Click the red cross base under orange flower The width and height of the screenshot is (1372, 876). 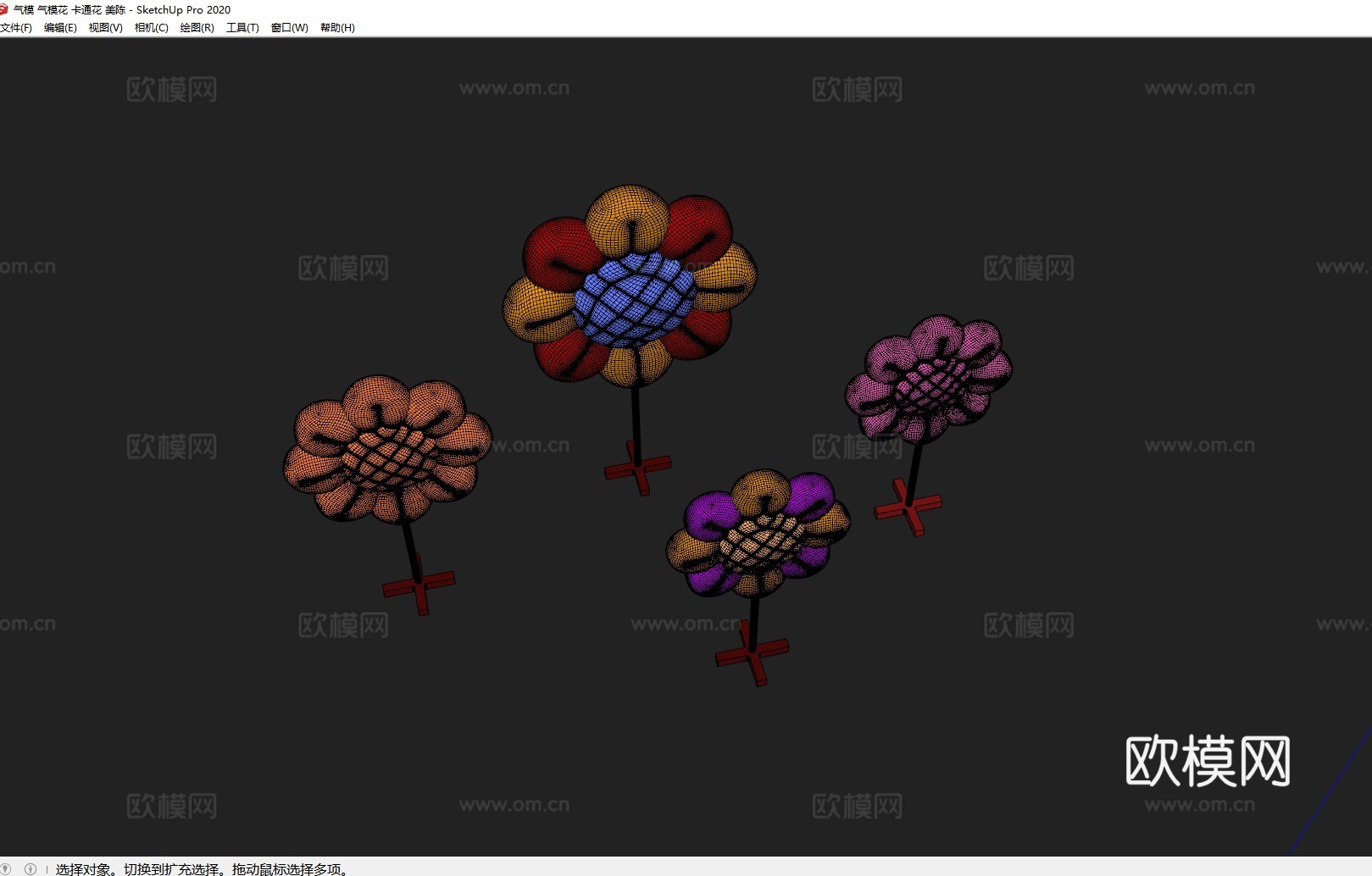[x=419, y=585]
